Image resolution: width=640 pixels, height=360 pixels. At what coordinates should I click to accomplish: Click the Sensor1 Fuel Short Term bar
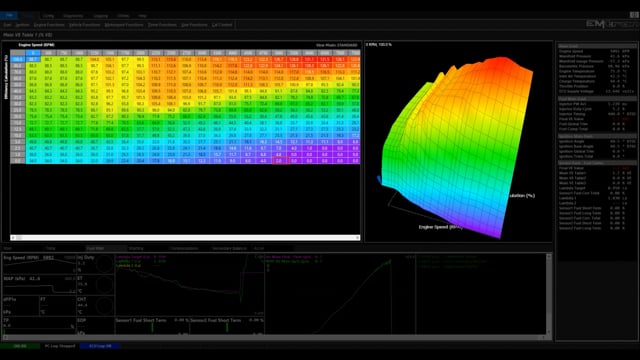pos(152,326)
